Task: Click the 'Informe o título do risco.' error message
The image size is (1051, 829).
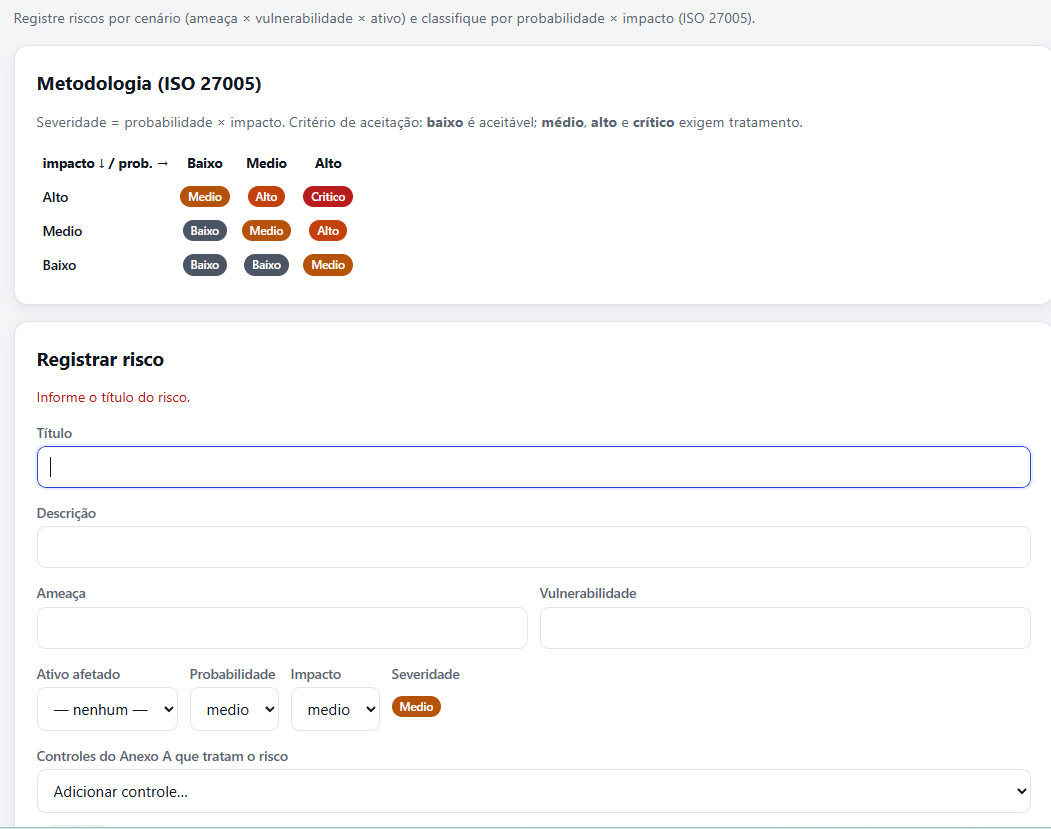Action: click(113, 397)
